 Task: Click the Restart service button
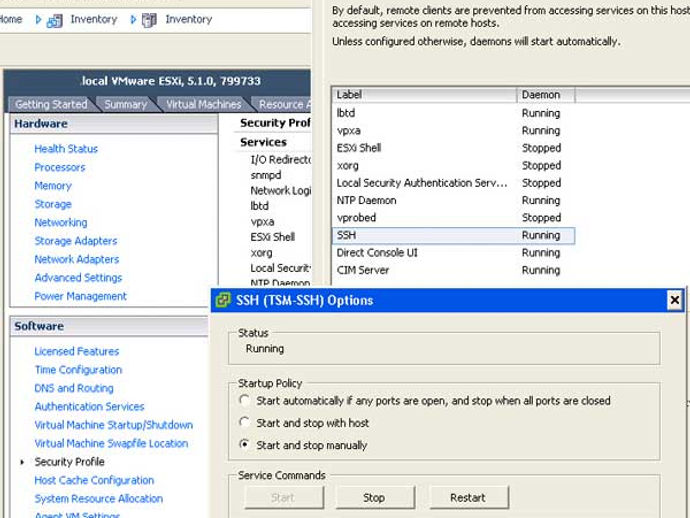point(468,497)
